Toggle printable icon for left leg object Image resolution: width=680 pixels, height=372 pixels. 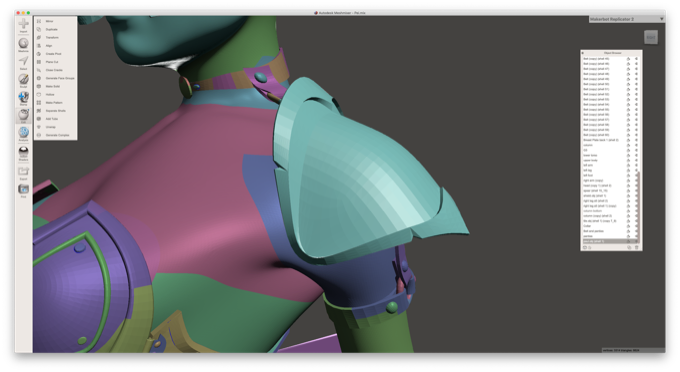click(x=628, y=170)
